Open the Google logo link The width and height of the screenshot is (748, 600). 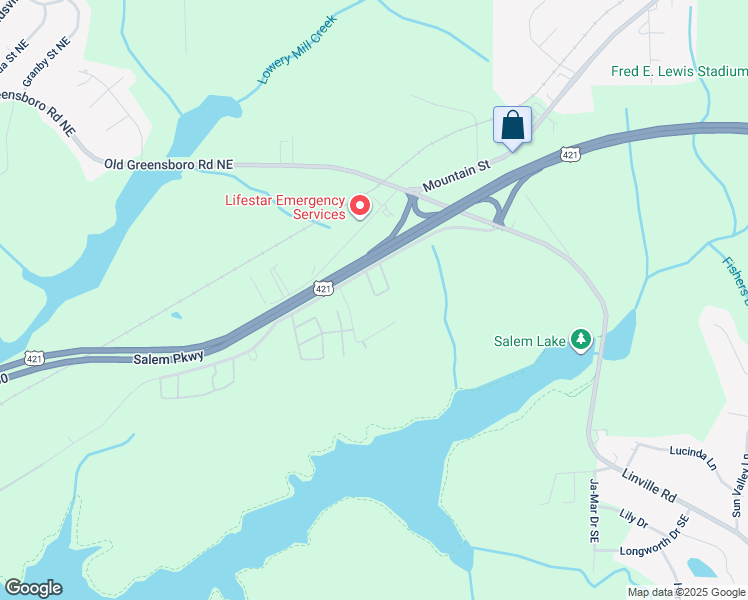[x=33, y=588]
